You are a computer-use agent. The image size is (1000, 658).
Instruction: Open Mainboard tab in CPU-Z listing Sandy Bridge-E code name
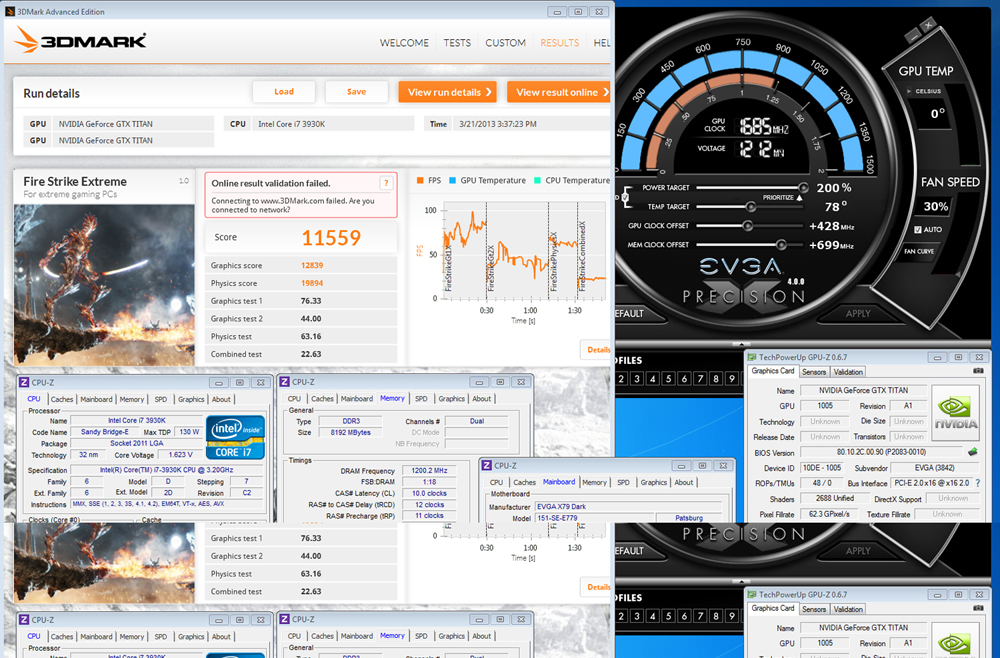tap(96, 399)
